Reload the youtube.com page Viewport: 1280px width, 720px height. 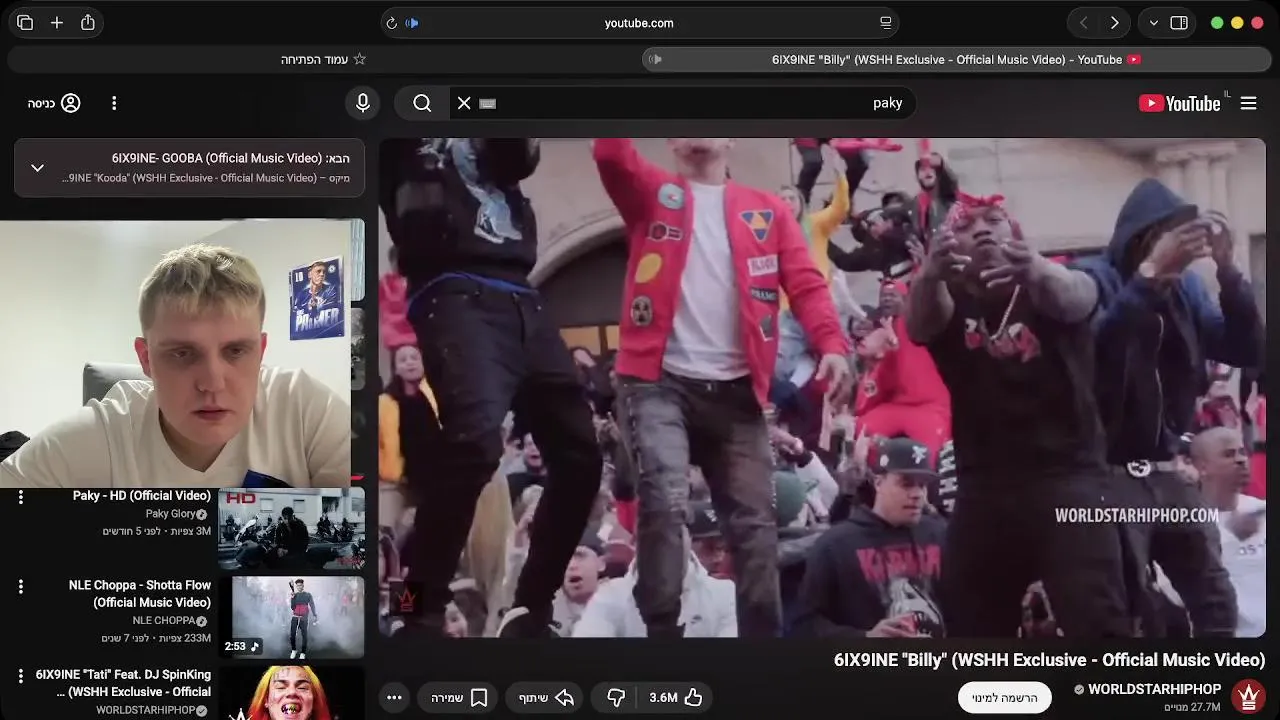pos(391,23)
